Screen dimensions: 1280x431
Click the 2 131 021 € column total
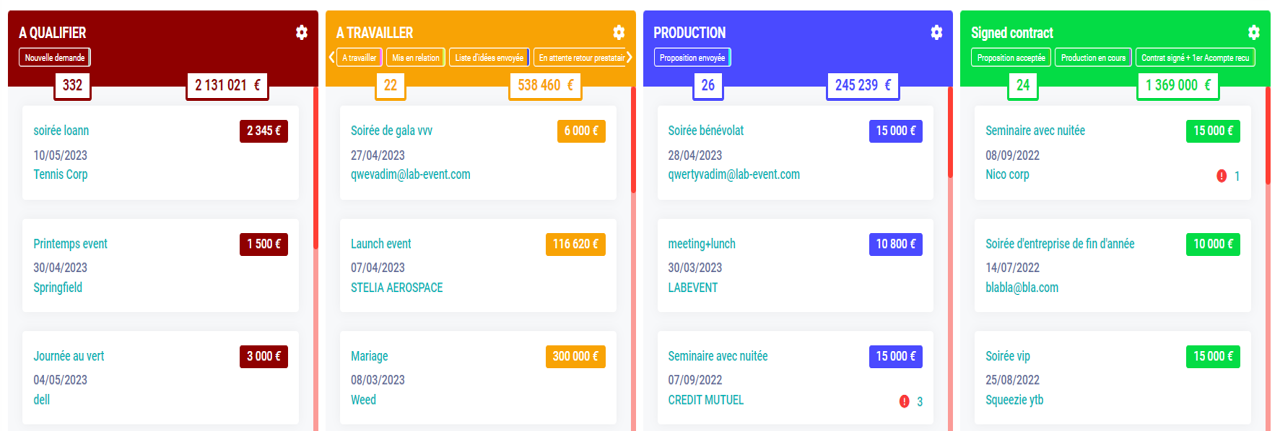pyautogui.click(x=228, y=86)
